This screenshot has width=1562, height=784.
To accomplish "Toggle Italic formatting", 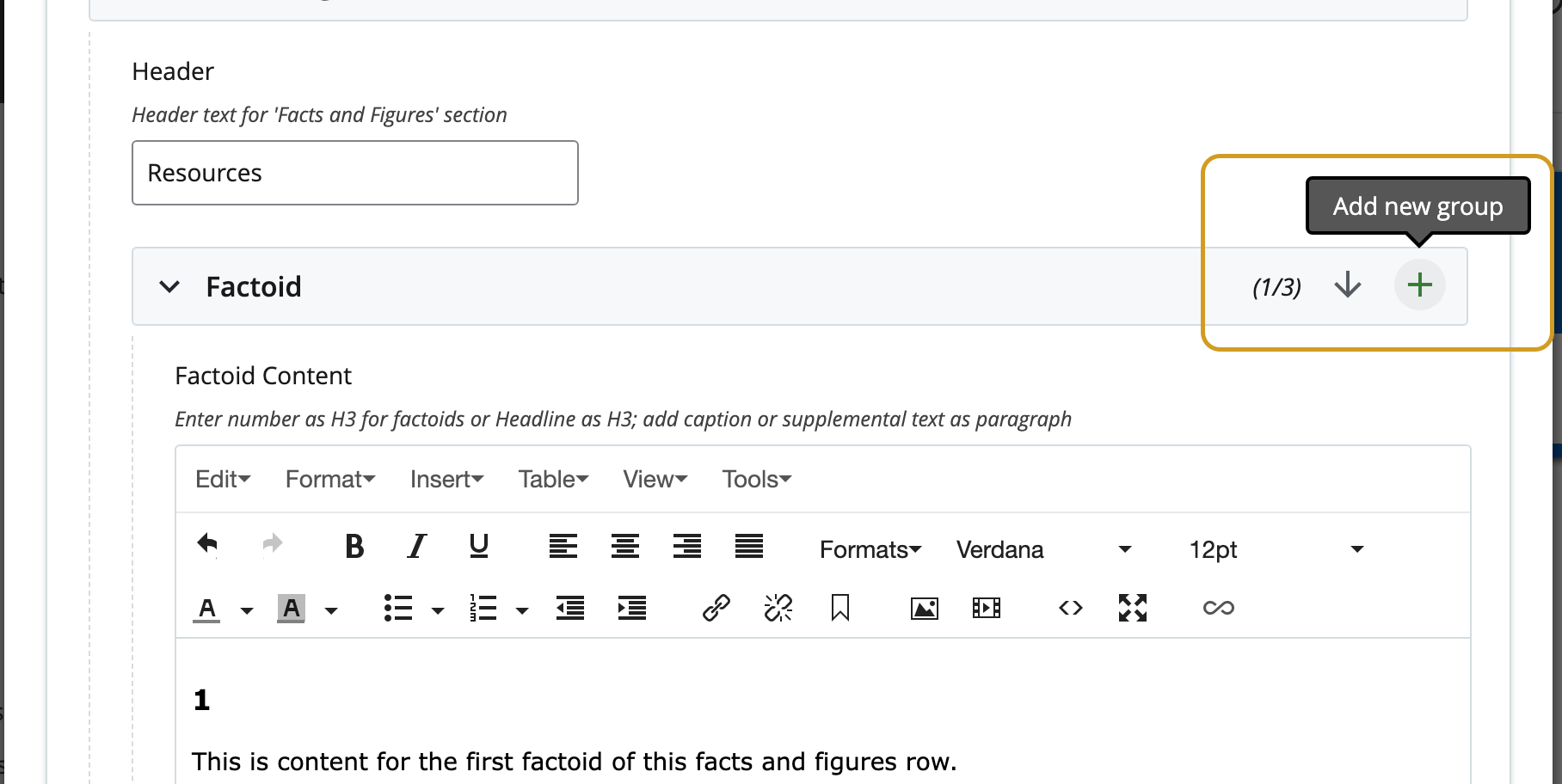I will (x=417, y=546).
